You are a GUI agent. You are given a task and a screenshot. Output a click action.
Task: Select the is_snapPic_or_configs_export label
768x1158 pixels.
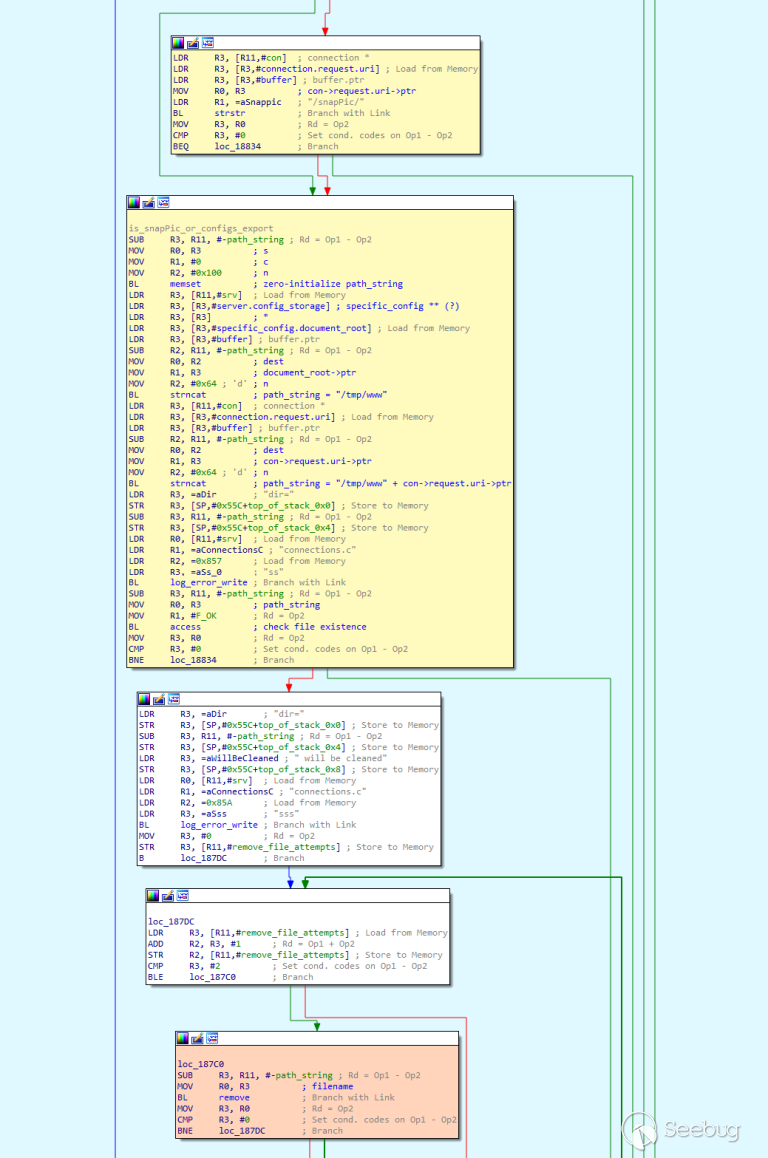pyautogui.click(x=201, y=229)
